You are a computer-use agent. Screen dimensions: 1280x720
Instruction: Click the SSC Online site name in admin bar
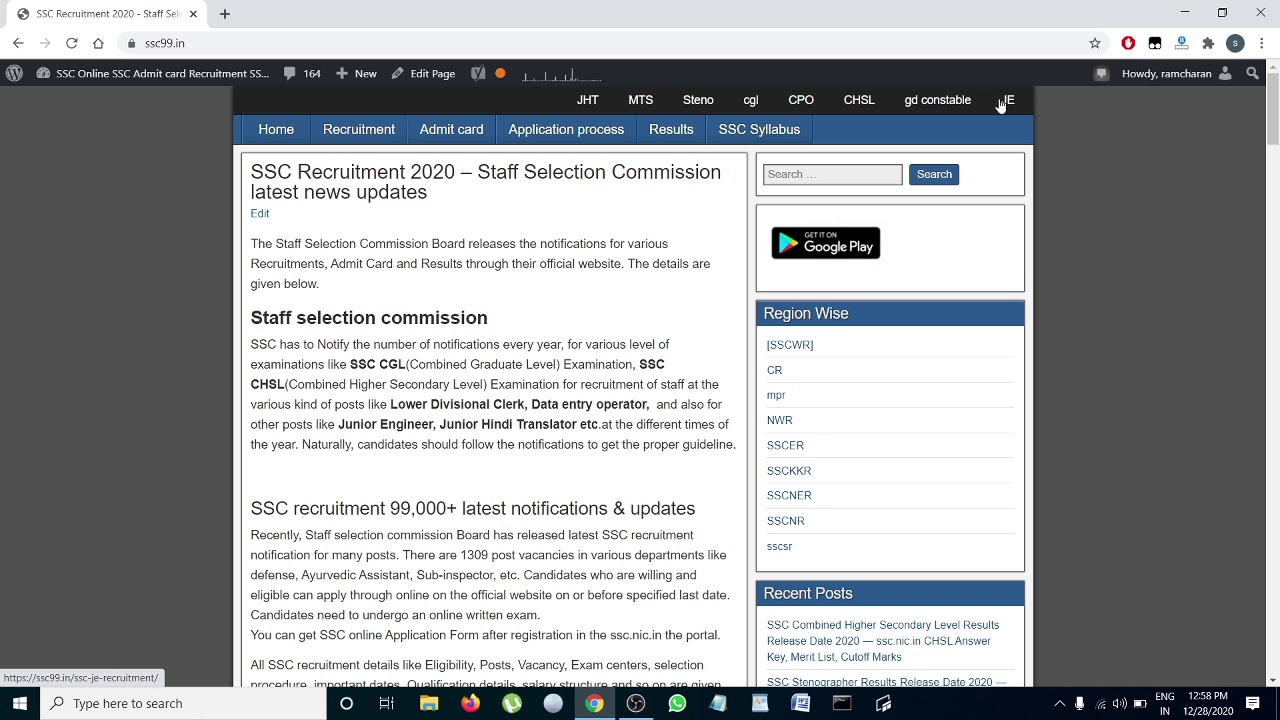[153, 73]
